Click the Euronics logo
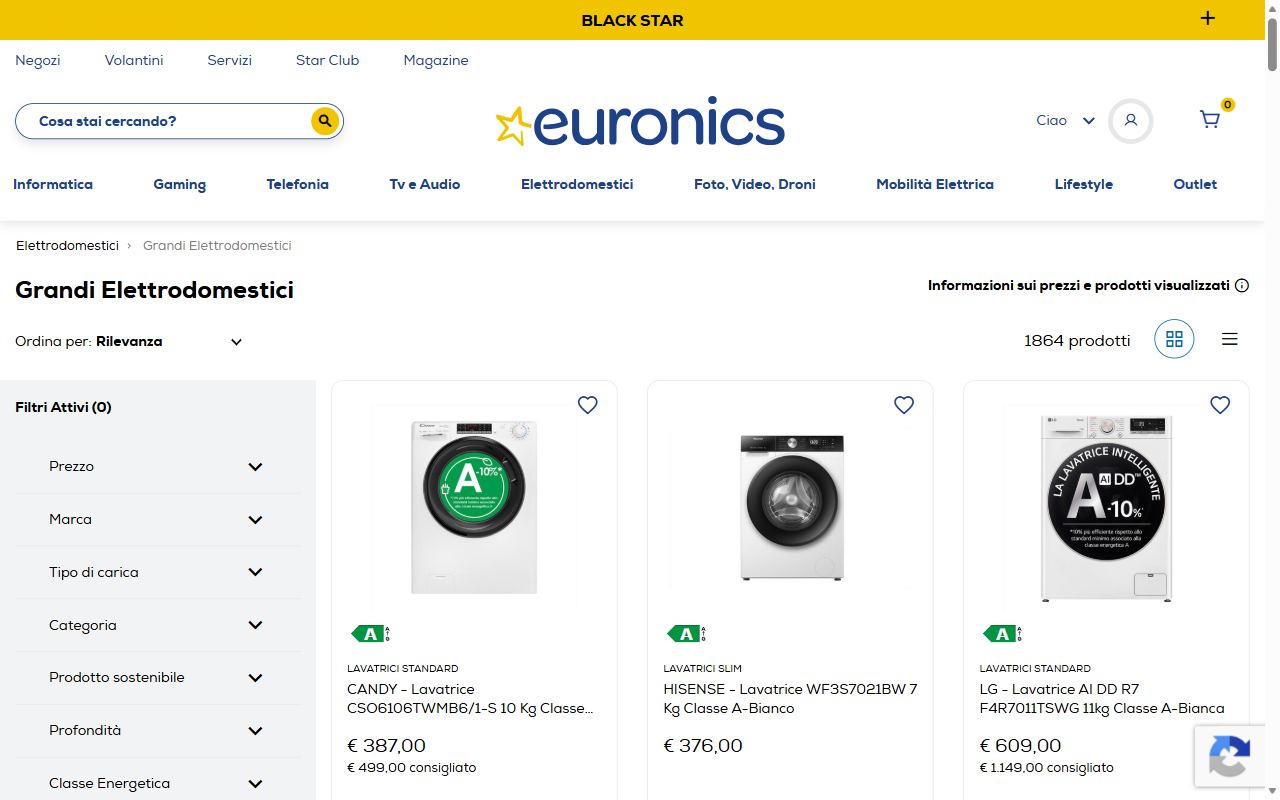Image resolution: width=1280 pixels, height=800 pixels. click(640, 122)
